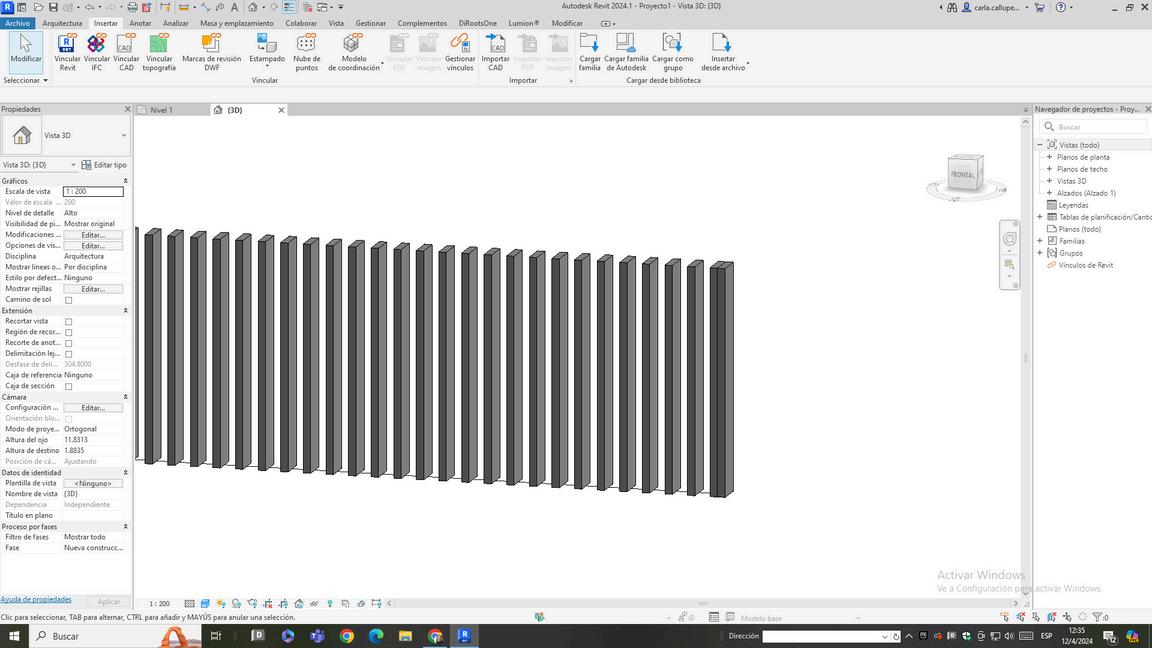
Task: Click Editar for Modificaciones de visibilidad
Action: pos(93,235)
